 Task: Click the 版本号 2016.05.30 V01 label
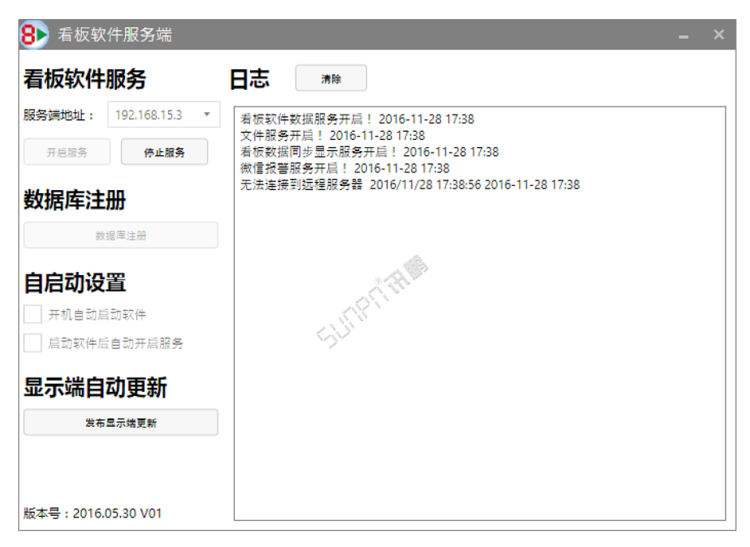[92, 513]
